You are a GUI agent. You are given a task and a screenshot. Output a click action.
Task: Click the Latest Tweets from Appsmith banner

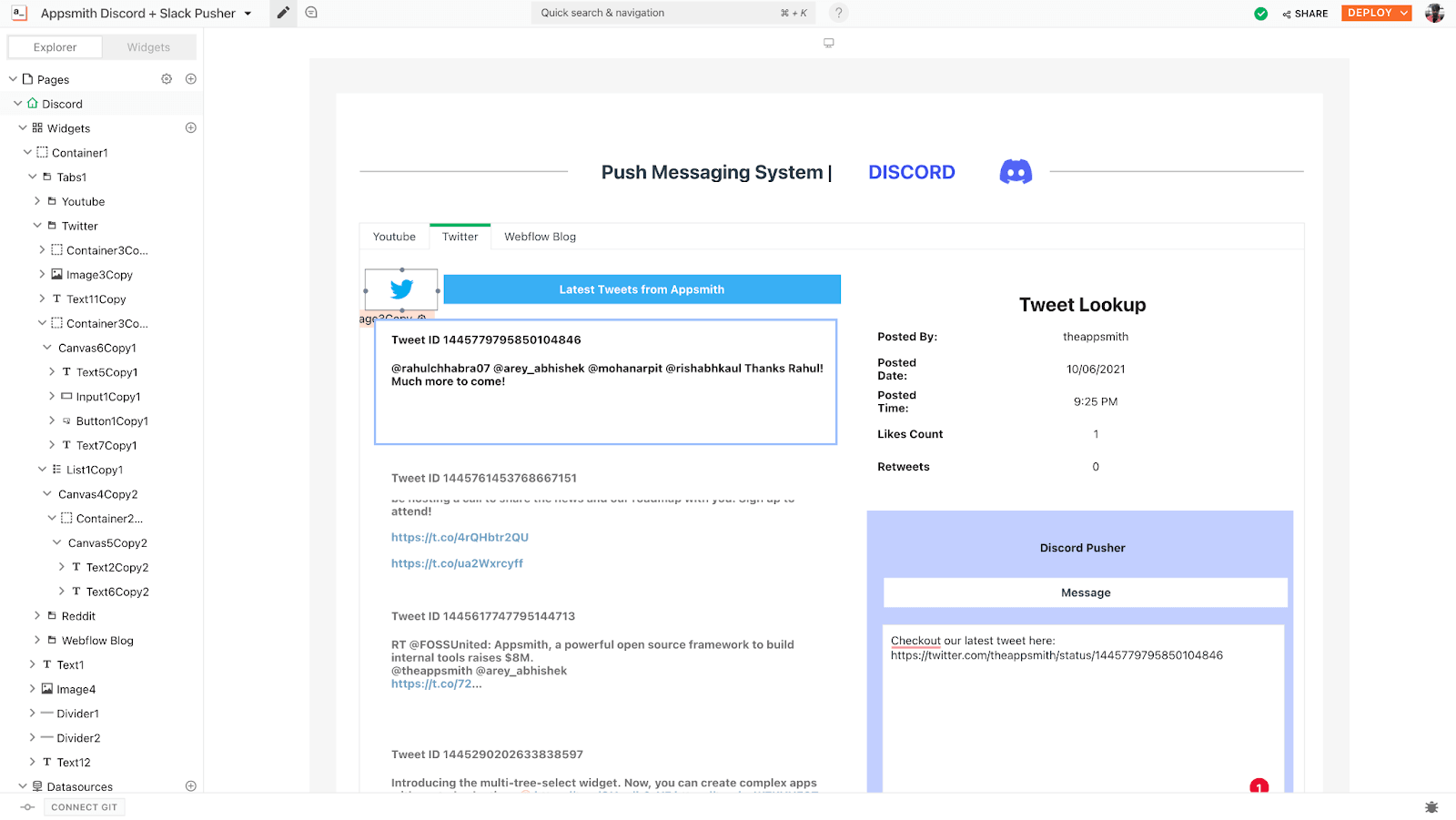(x=642, y=289)
